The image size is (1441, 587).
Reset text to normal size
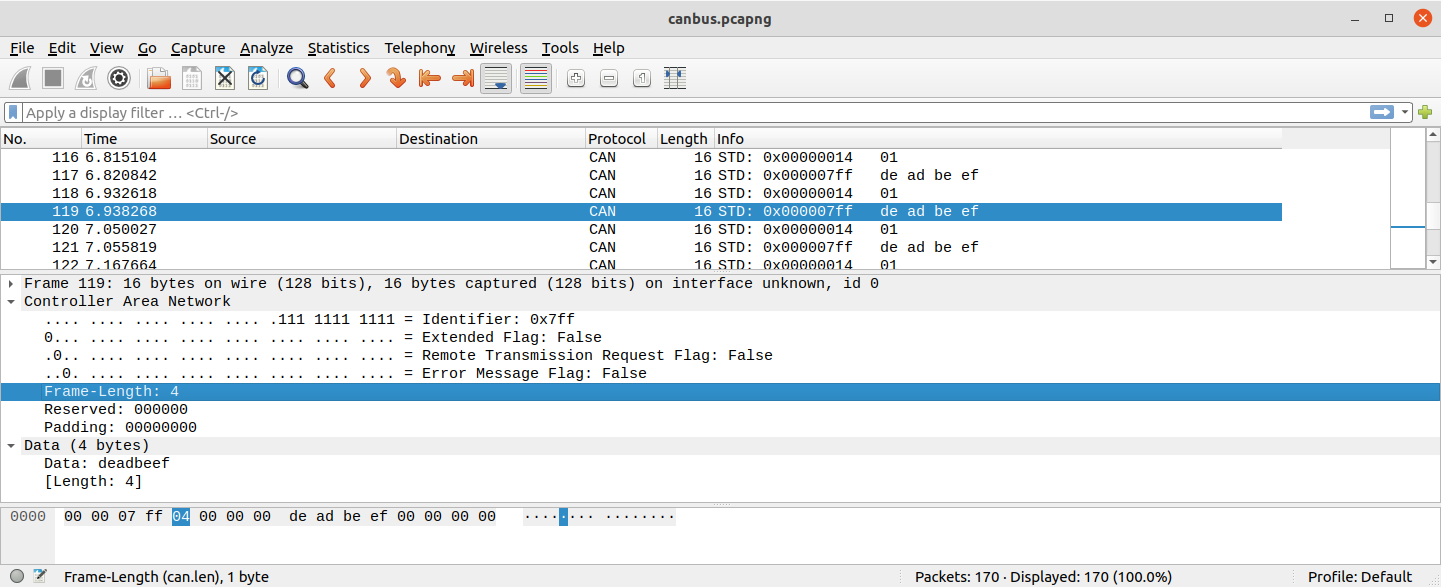tap(642, 78)
